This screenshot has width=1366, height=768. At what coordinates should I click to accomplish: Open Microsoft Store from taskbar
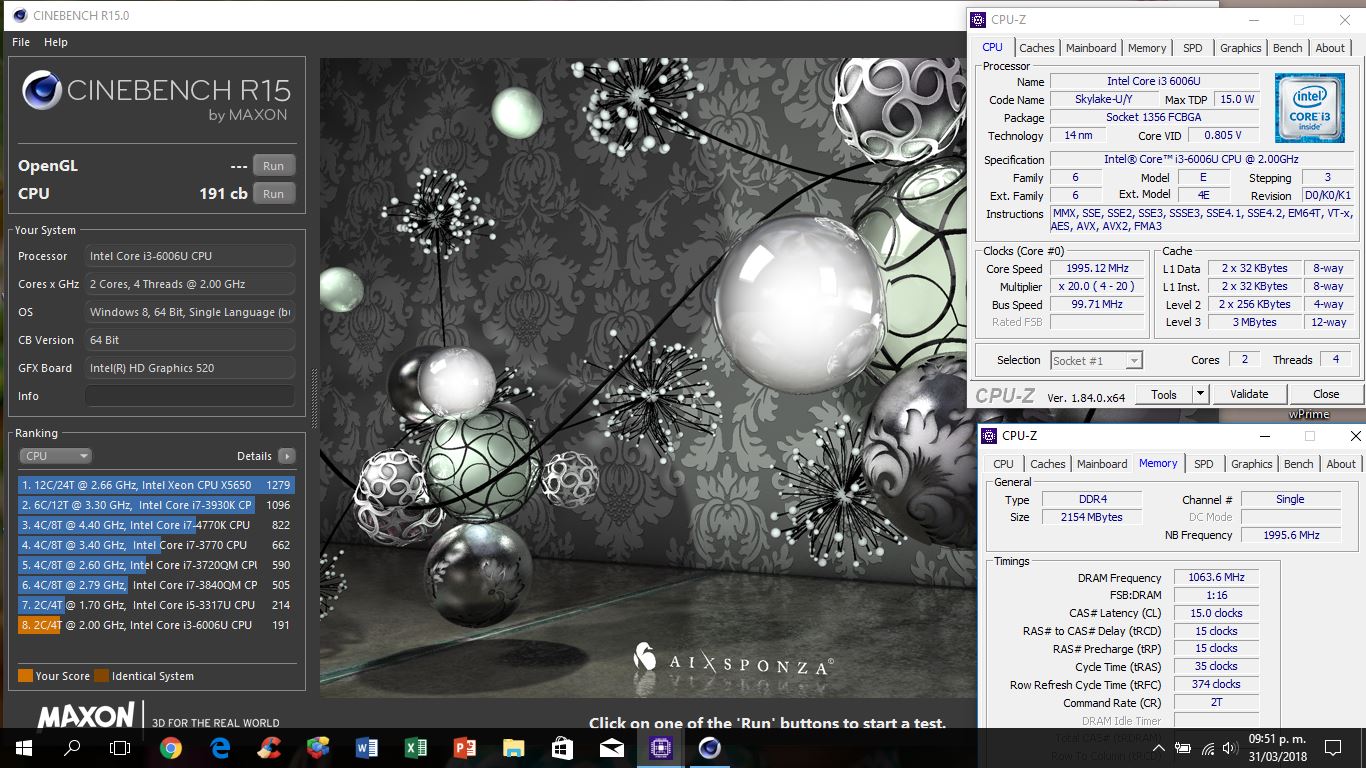(562, 747)
